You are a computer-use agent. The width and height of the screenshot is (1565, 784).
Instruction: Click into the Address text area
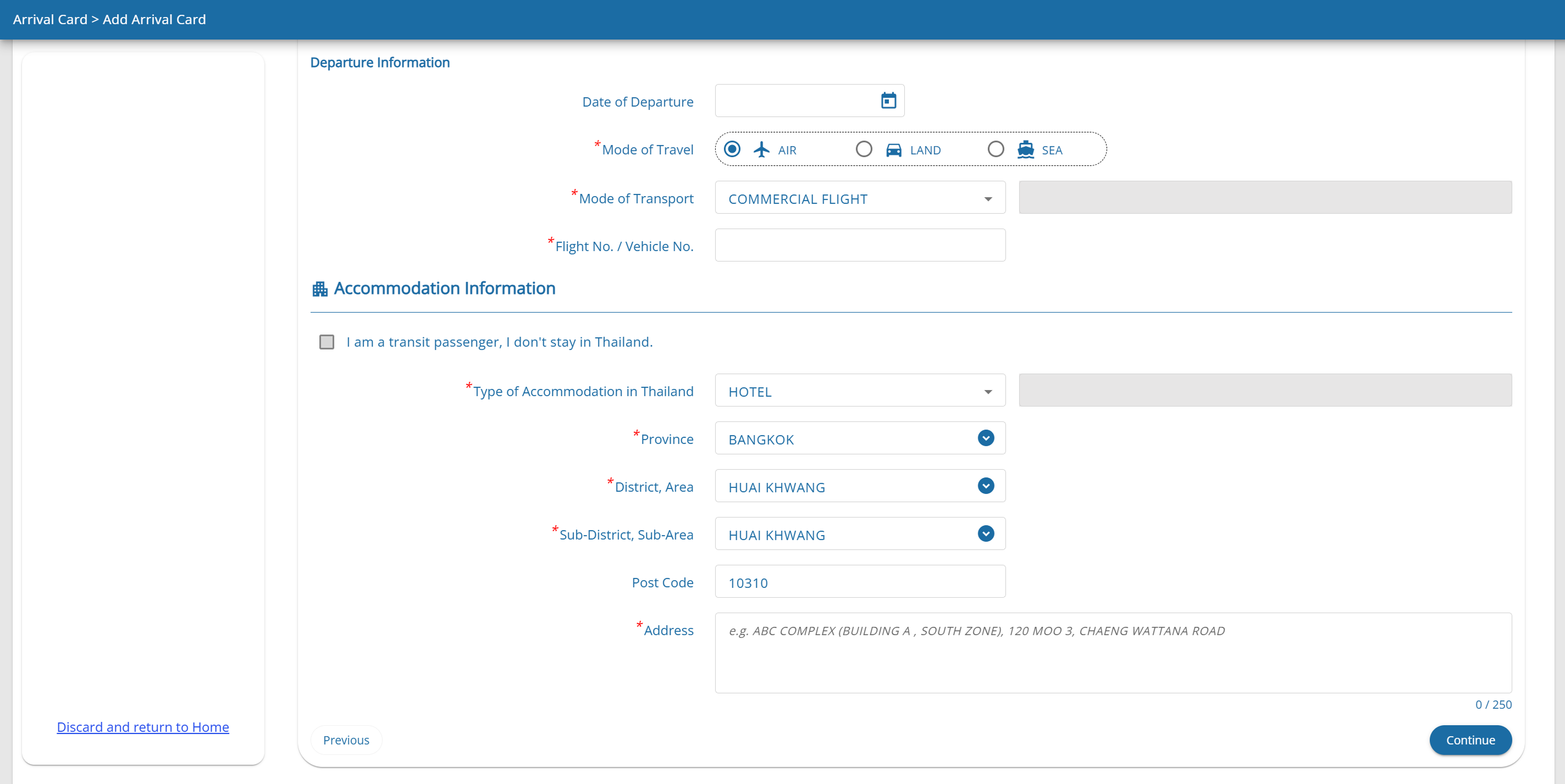point(1113,653)
